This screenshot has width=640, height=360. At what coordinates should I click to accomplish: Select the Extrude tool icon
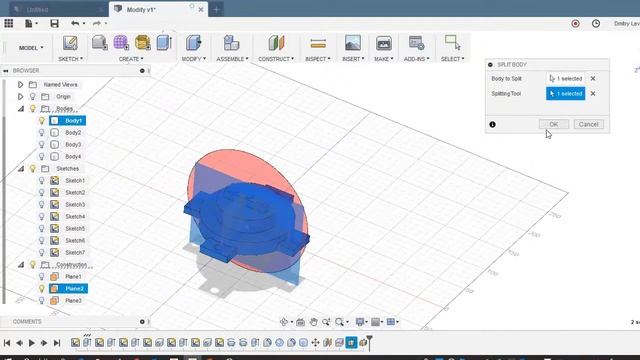[164, 43]
